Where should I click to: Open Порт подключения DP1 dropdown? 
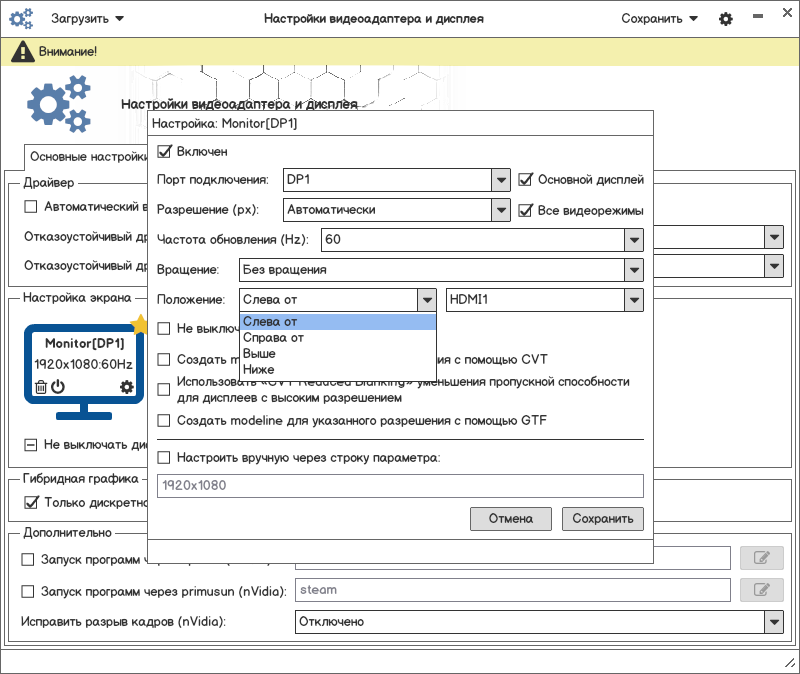(397, 180)
